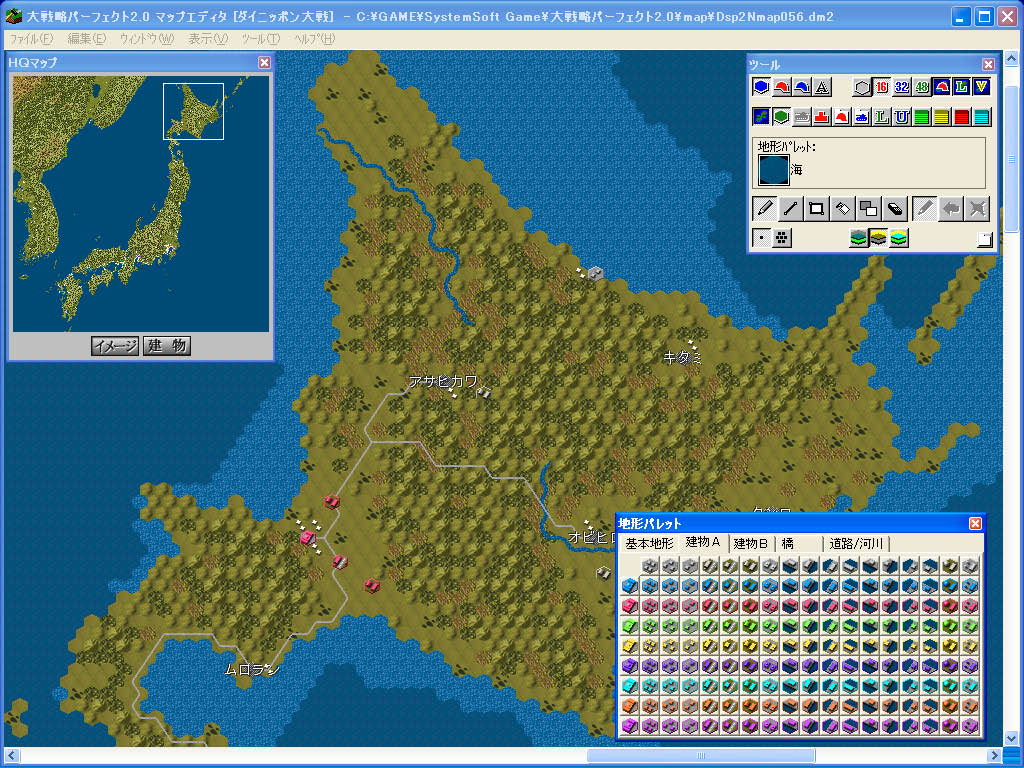Click the gray hexagon grid icon

coord(862,86)
